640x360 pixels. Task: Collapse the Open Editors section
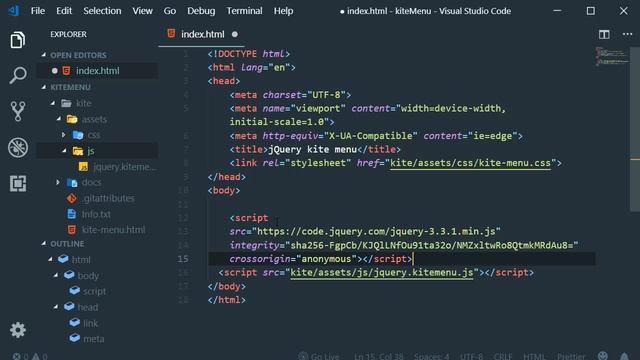tap(44, 55)
